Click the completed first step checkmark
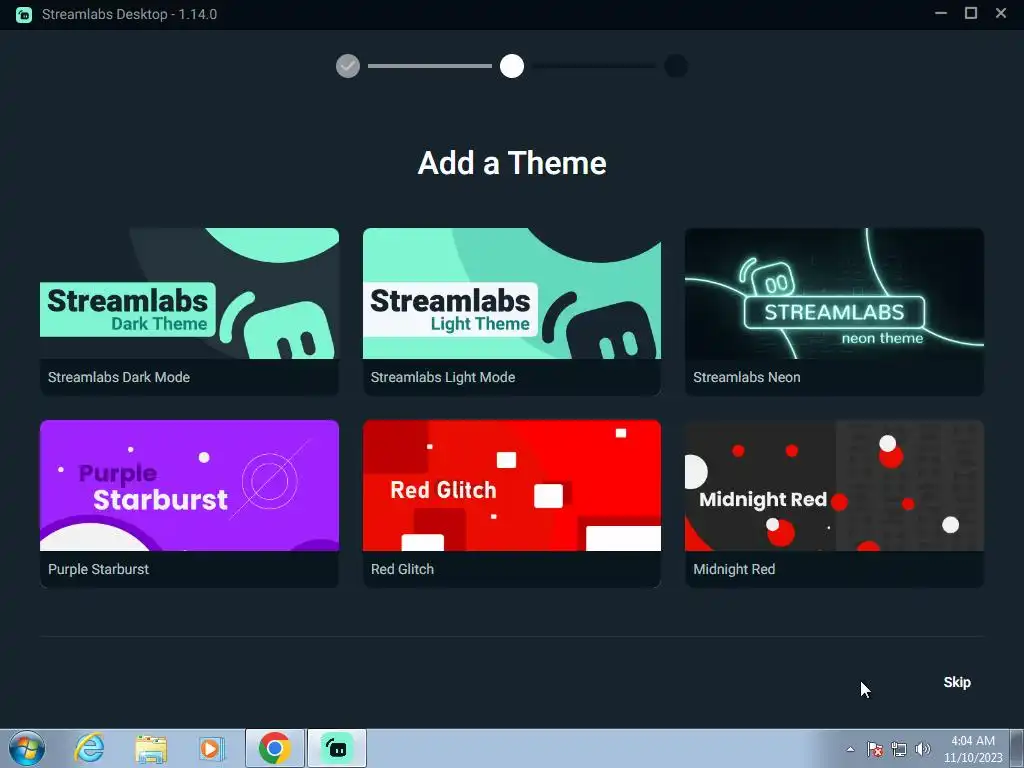 pos(348,66)
